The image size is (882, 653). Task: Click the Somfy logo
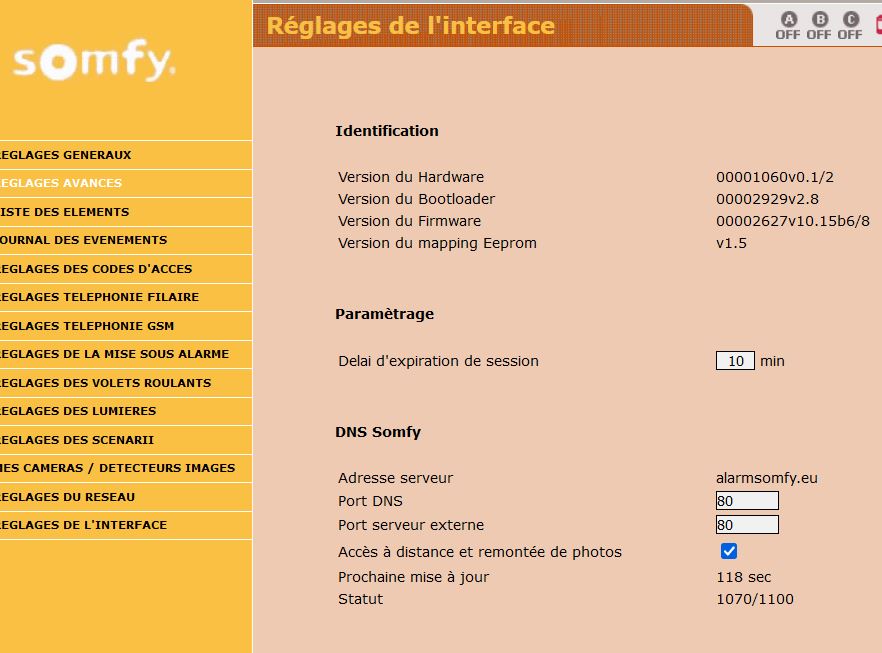(94, 63)
